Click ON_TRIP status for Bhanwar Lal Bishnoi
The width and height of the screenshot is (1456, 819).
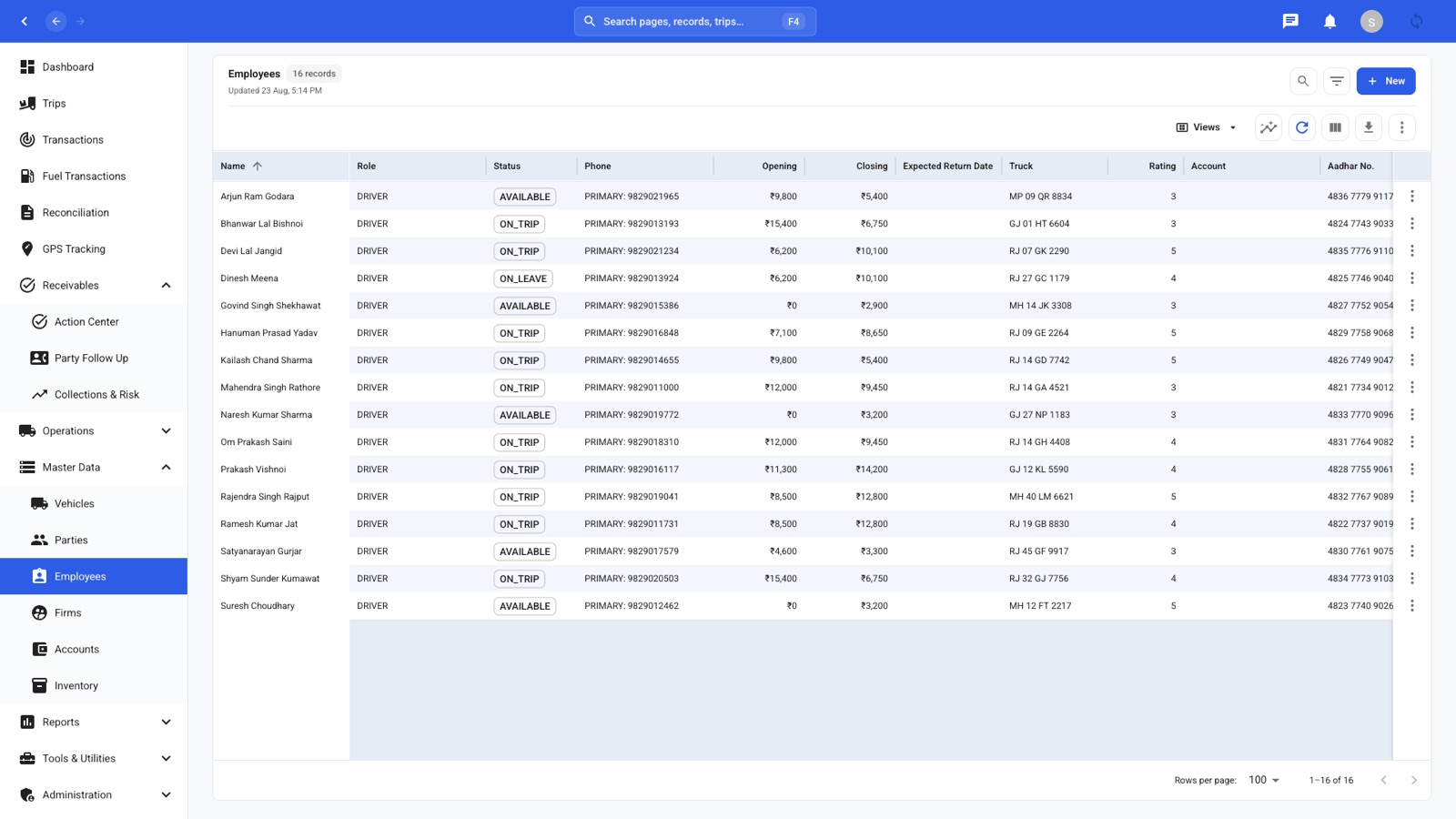coord(520,224)
